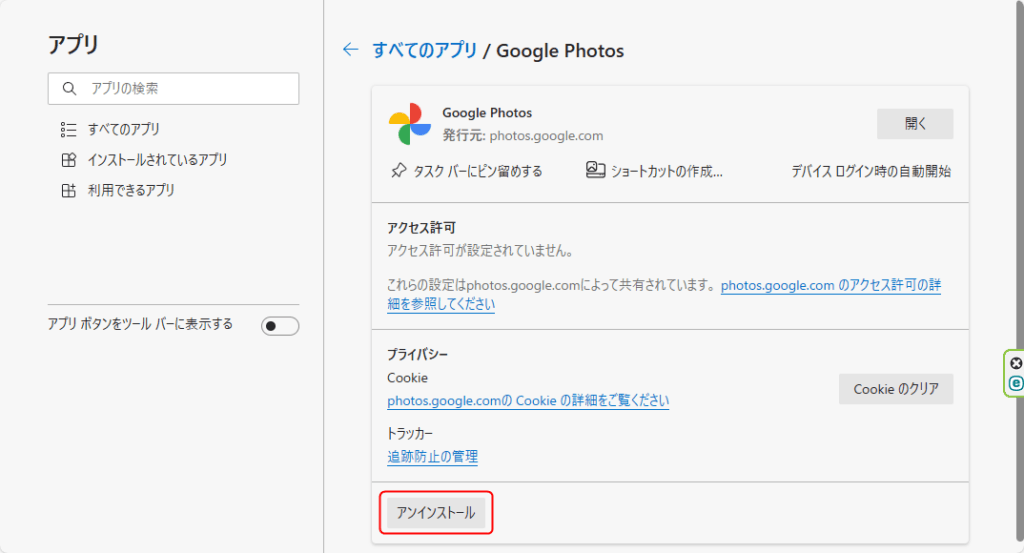Click the Cookie label under プライバシー
Image resolution: width=1024 pixels, height=553 pixels.
(x=408, y=378)
